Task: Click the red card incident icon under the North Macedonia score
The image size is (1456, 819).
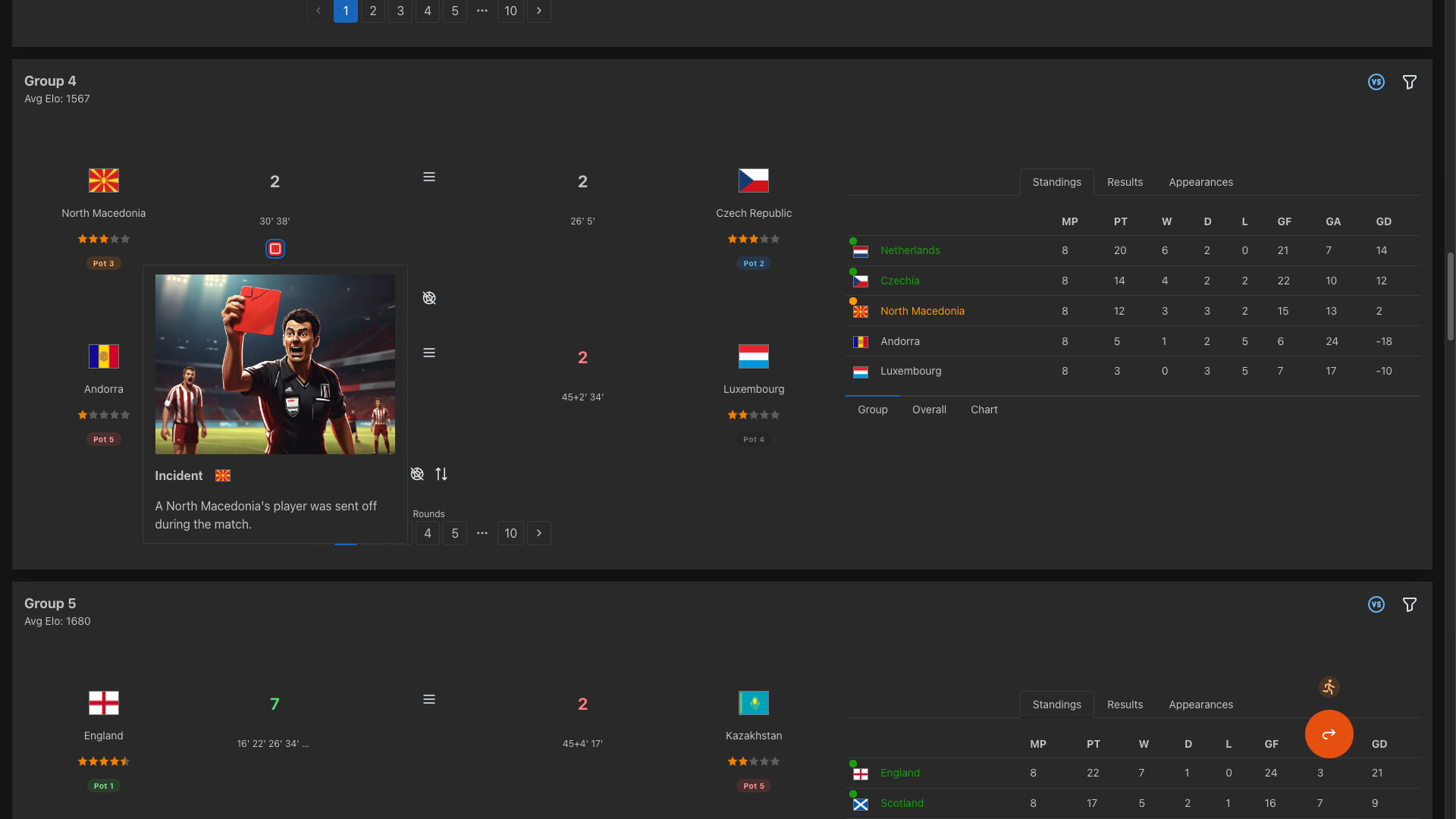Action: pos(275,248)
